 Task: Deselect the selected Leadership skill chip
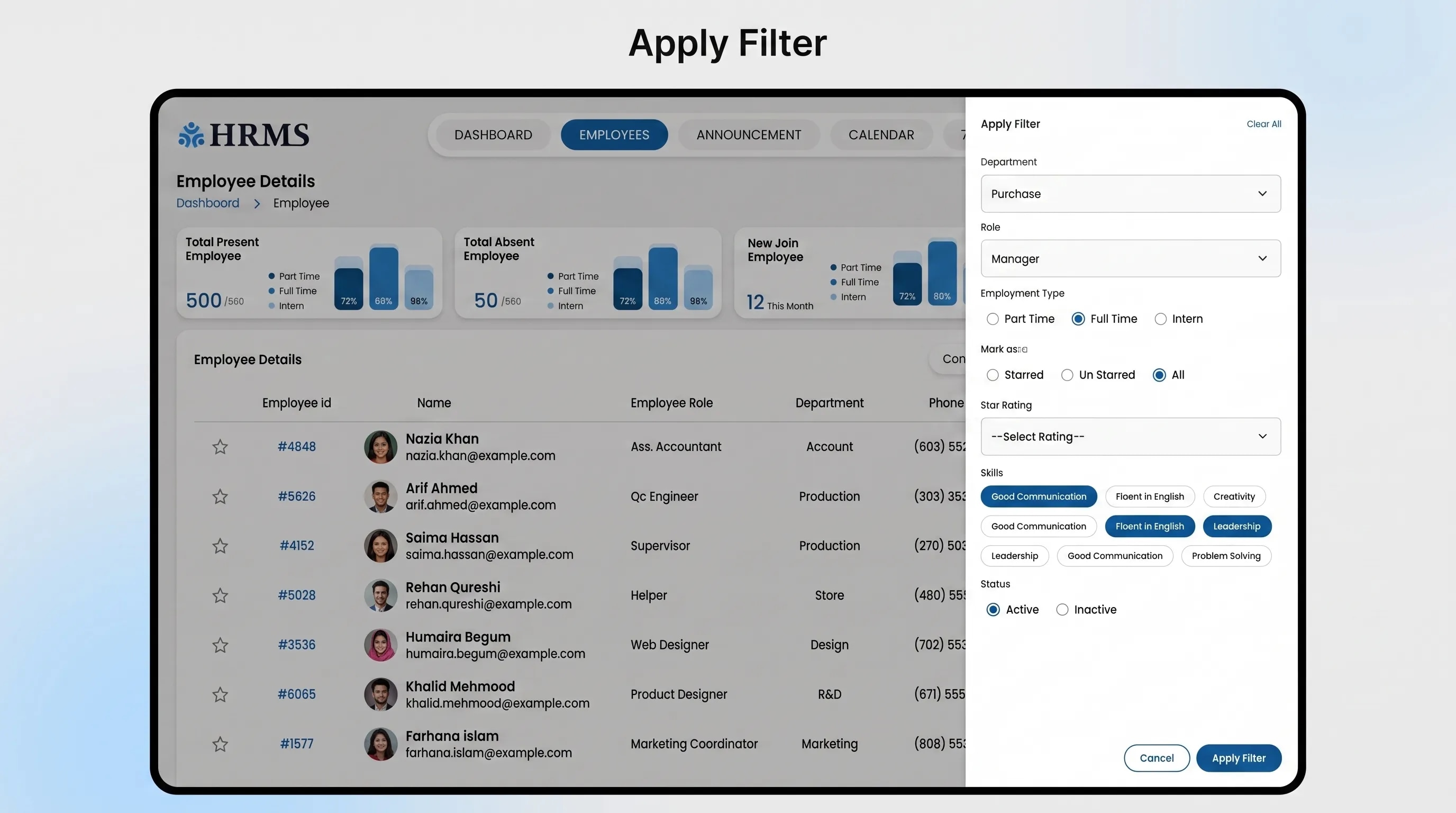1236,526
